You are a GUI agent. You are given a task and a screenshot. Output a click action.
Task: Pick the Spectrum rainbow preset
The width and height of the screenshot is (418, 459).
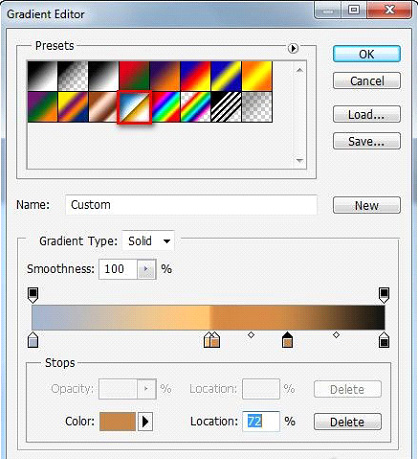(166, 107)
